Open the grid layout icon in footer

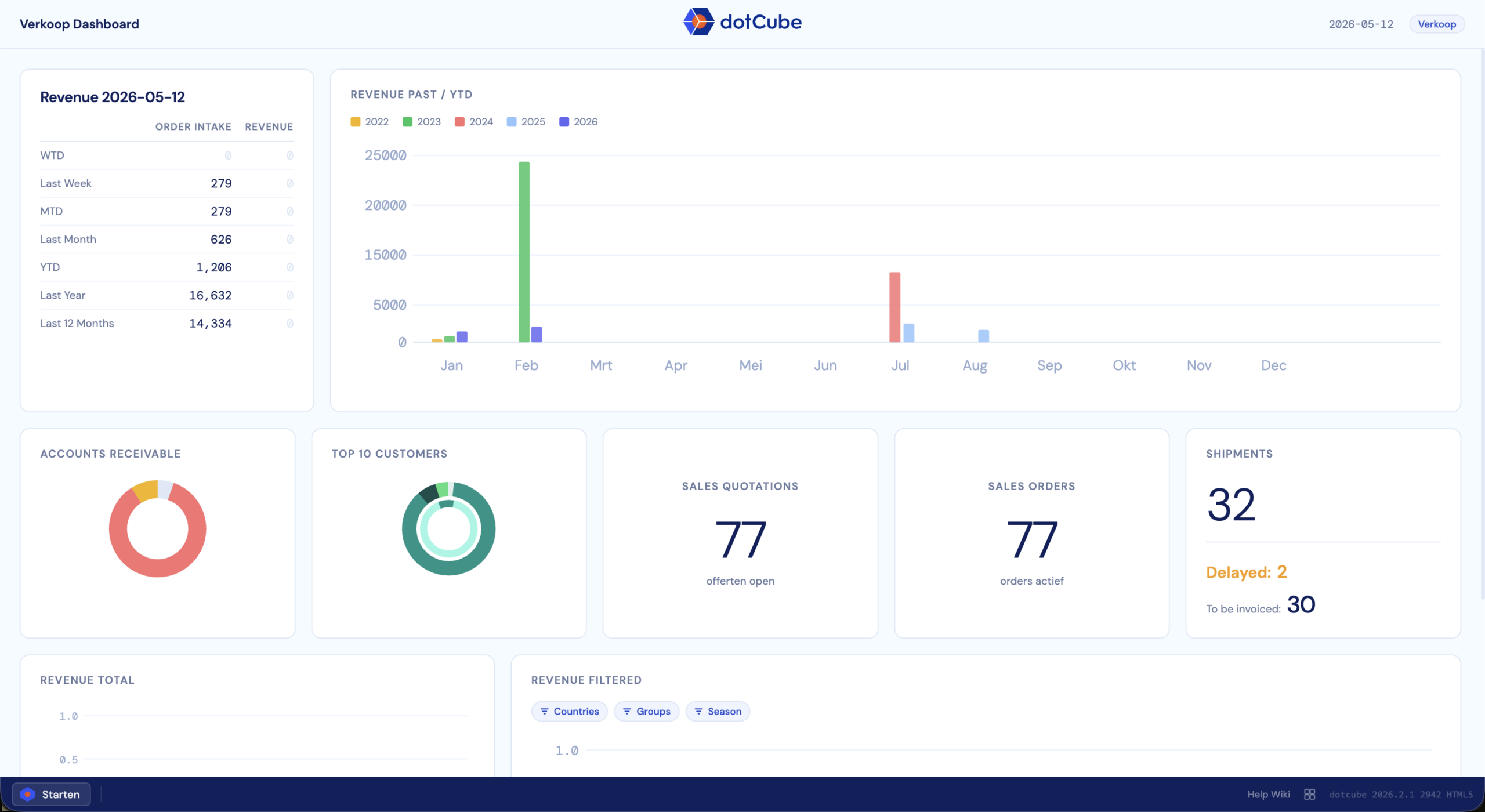coord(1309,794)
